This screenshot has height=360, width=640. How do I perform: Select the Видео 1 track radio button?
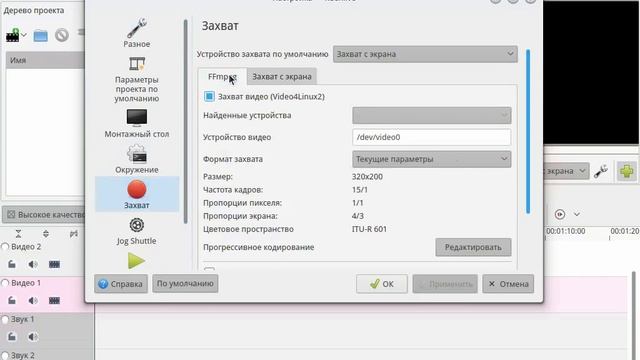[x=5, y=283]
